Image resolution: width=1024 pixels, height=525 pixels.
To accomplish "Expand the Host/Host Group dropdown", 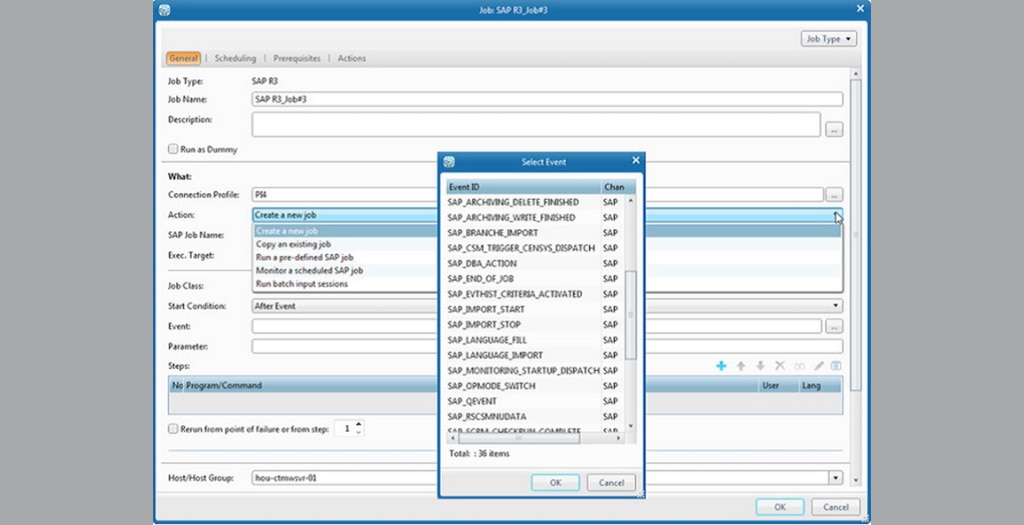I will point(835,479).
